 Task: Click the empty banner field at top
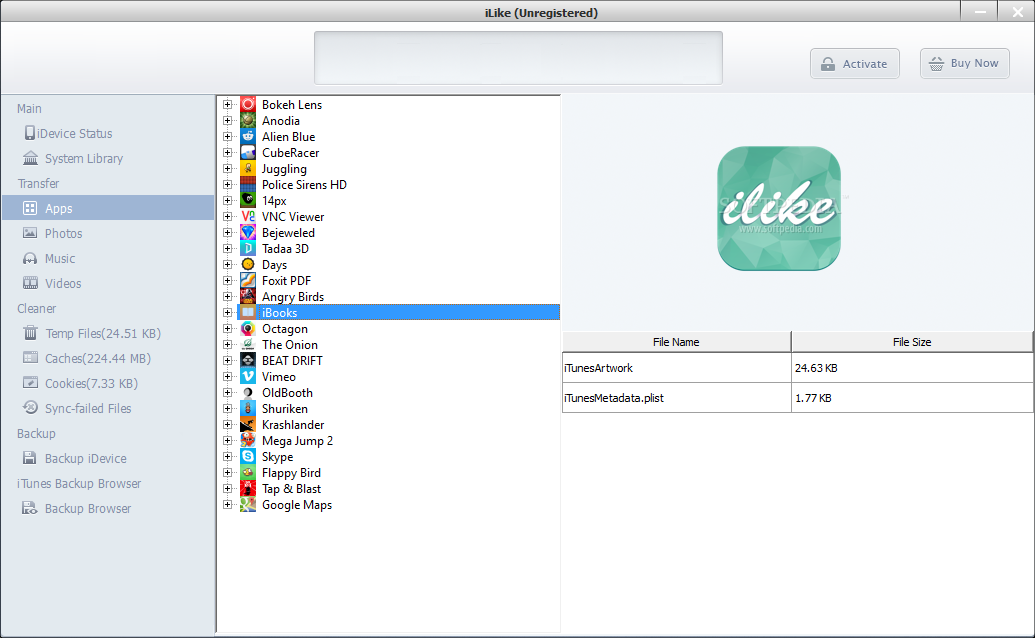click(518, 58)
